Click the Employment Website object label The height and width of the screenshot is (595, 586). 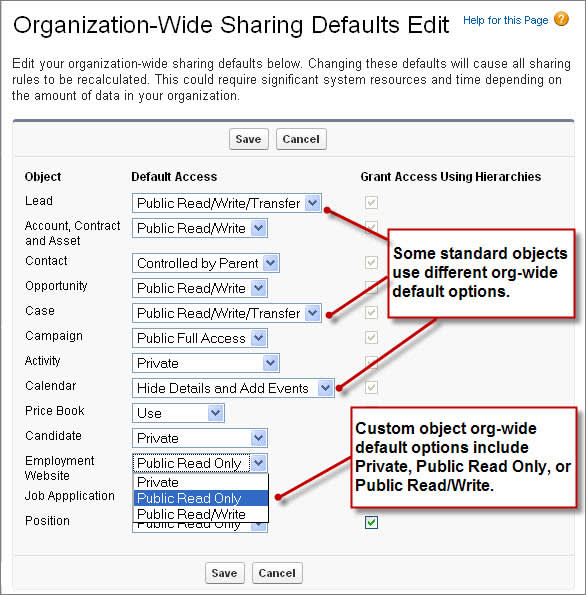(60, 468)
